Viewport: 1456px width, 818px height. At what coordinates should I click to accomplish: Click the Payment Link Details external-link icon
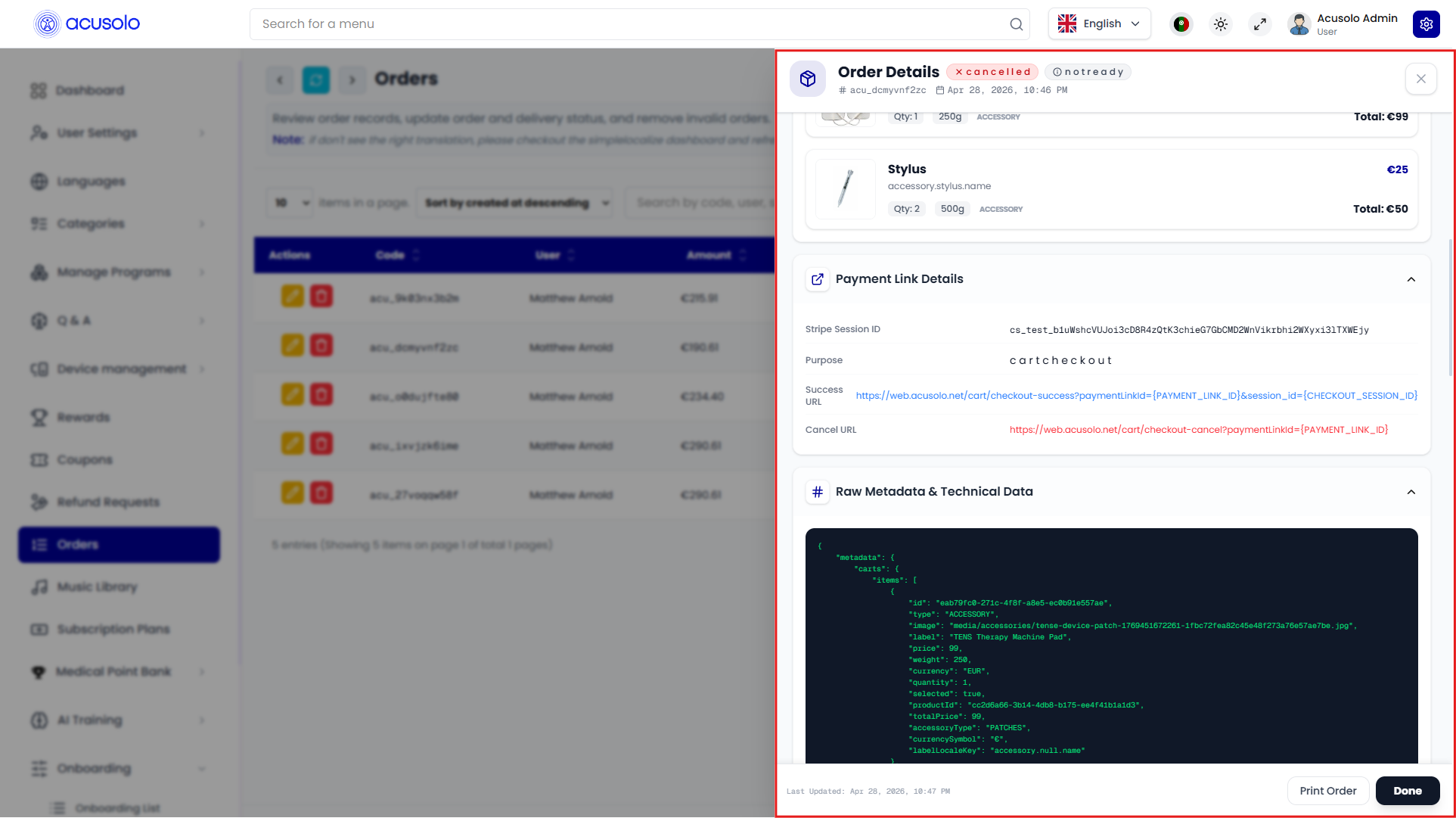(x=817, y=279)
